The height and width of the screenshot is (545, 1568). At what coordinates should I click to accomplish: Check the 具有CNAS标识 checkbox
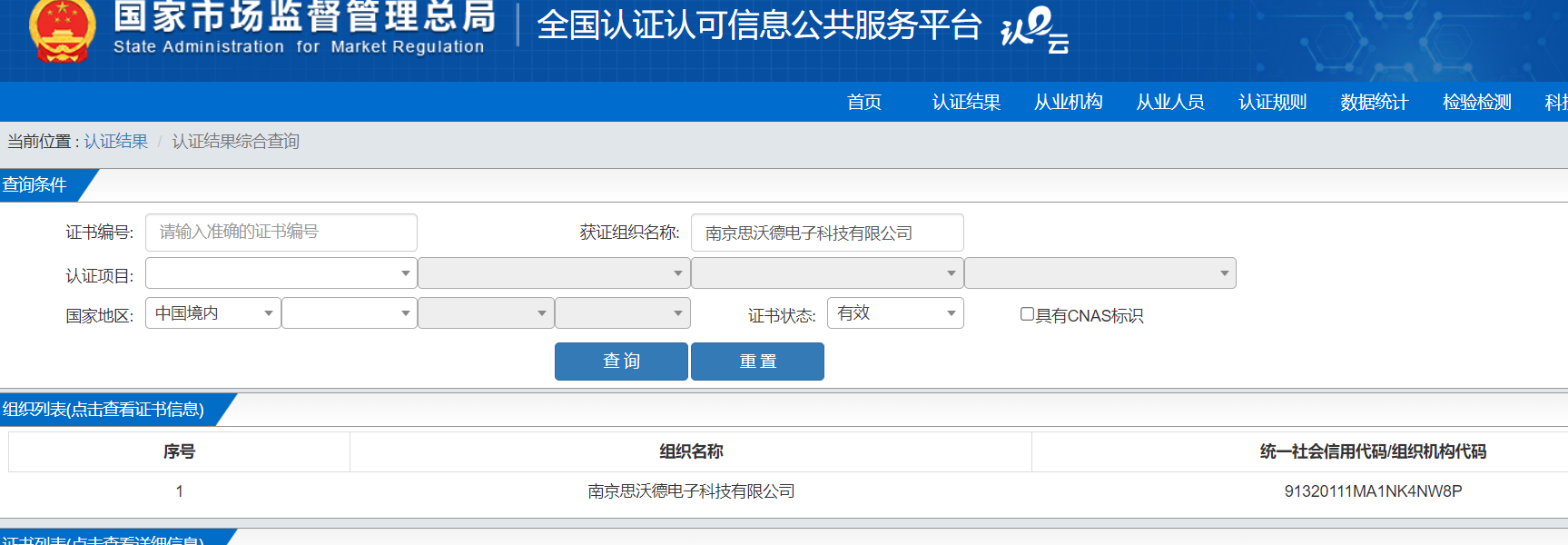coord(1027,314)
